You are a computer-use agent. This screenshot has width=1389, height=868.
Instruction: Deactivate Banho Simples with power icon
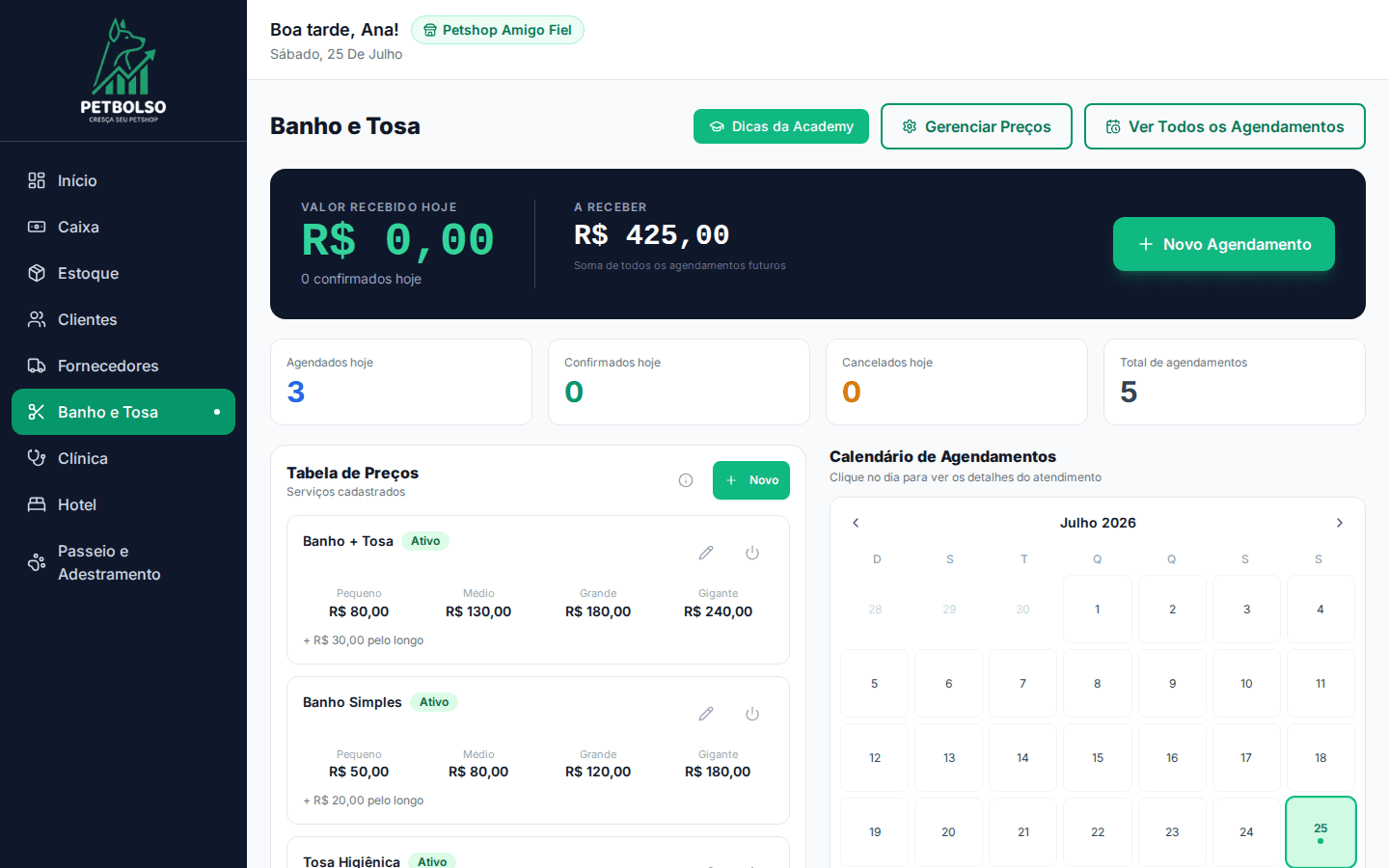pos(752,714)
